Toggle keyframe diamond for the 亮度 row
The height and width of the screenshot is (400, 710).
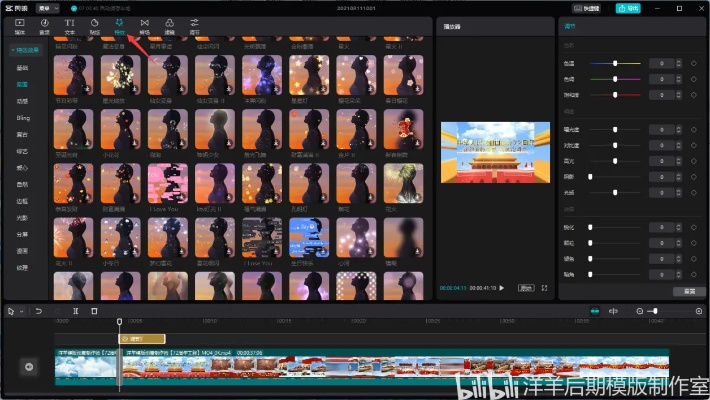tap(693, 129)
